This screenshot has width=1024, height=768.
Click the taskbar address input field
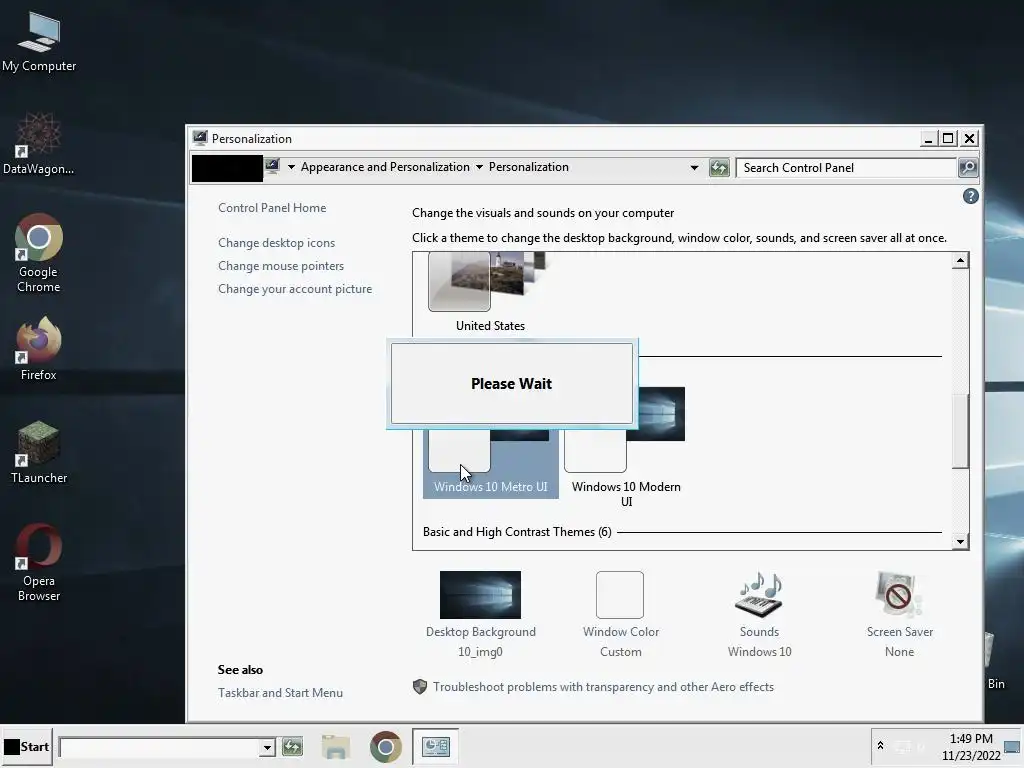coord(159,747)
